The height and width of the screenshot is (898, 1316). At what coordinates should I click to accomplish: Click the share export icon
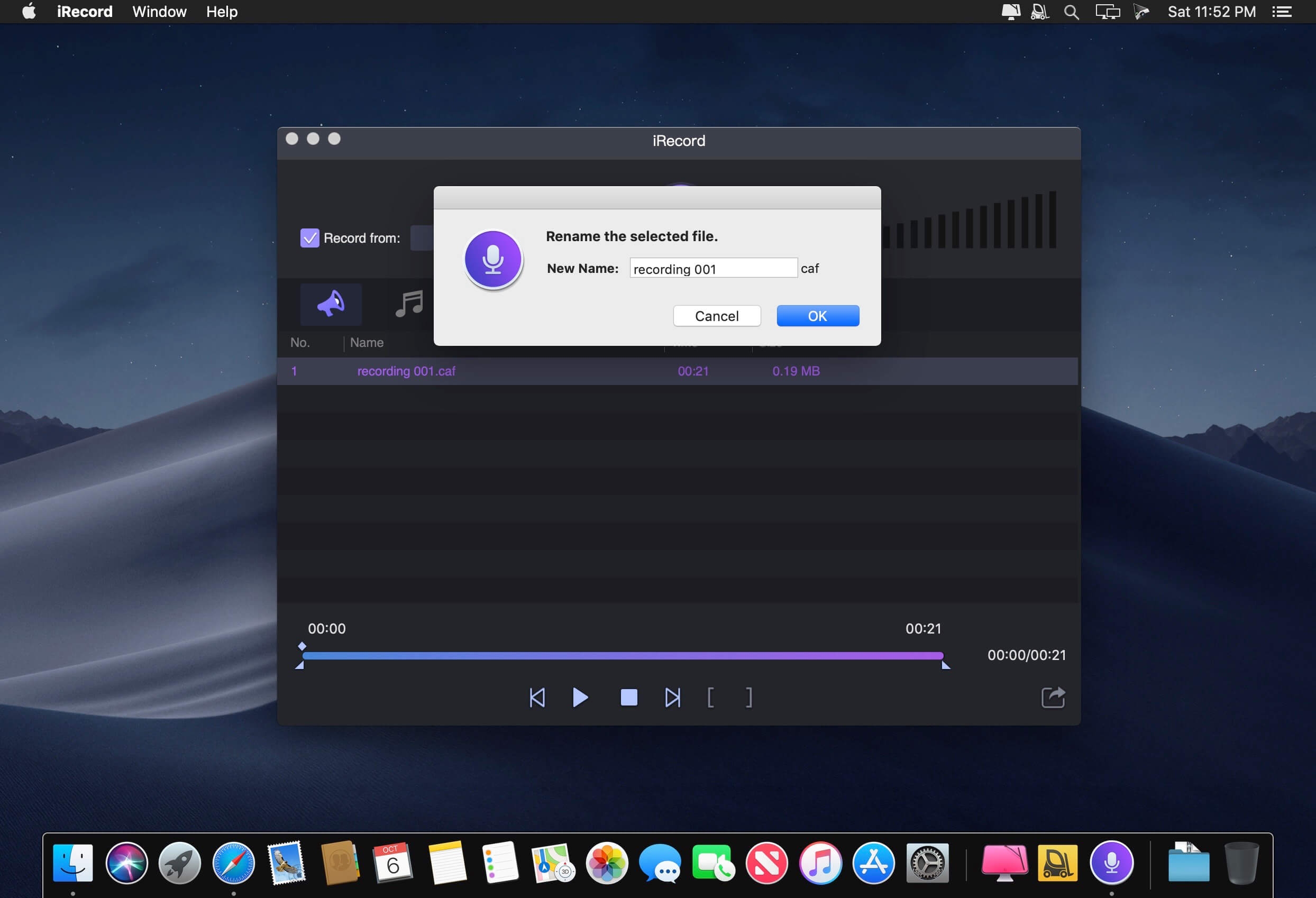coord(1053,697)
